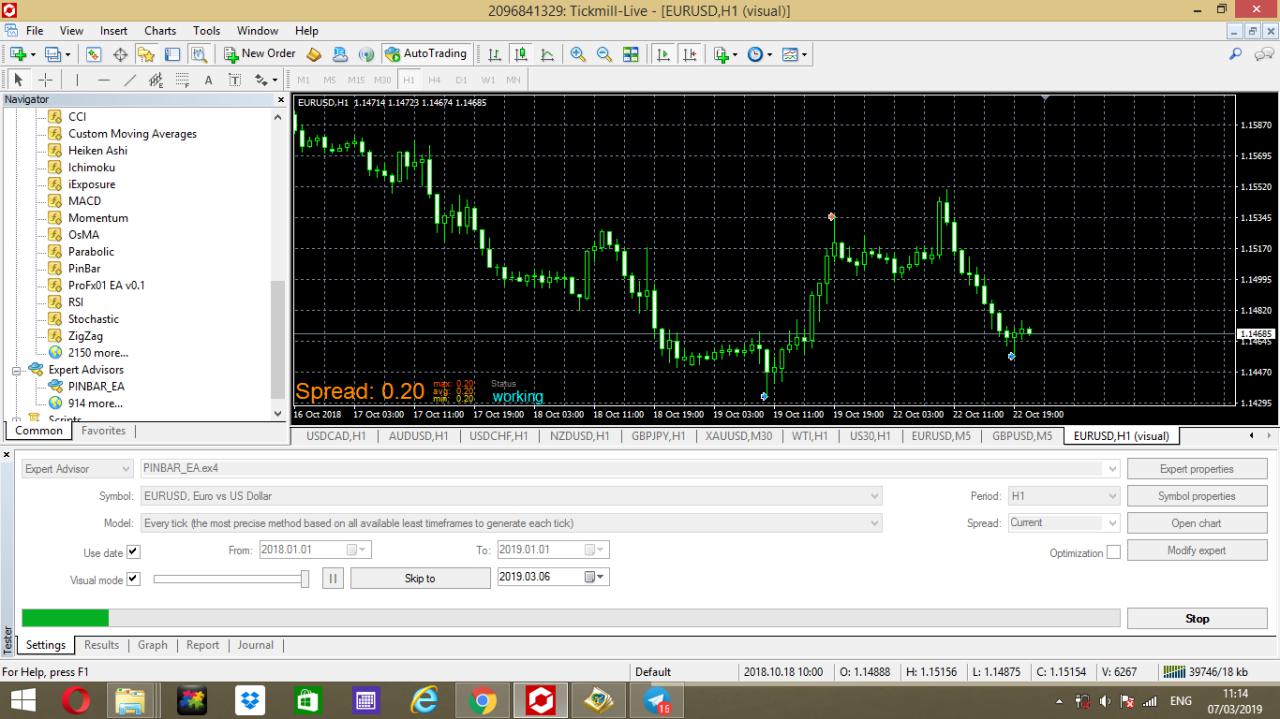The width and height of the screenshot is (1280, 719).
Task: Toggle the Navigator panel icon
Action: (x=146, y=54)
